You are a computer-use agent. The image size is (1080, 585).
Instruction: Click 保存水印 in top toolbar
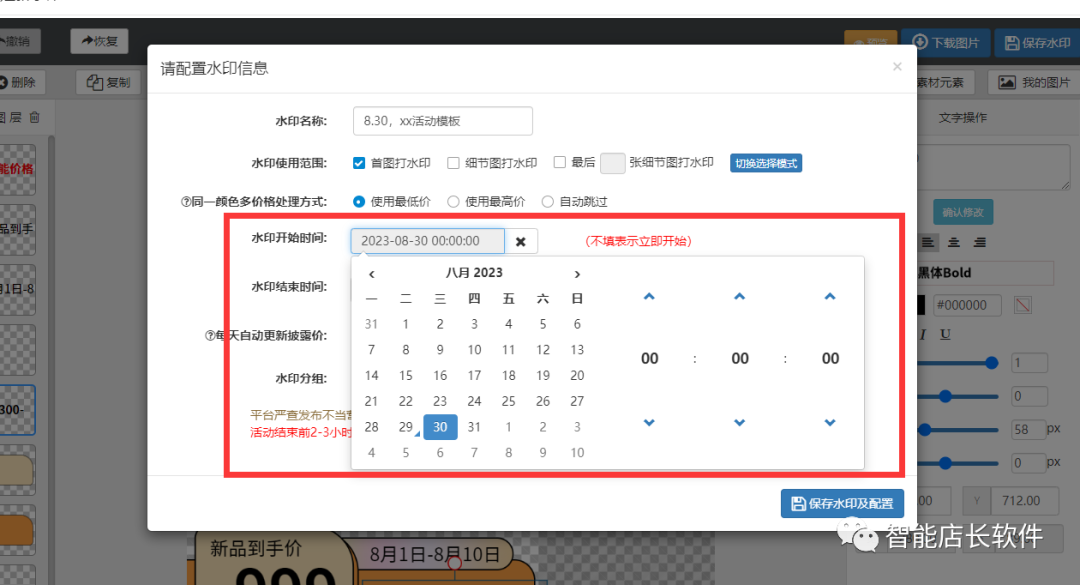click(1037, 43)
